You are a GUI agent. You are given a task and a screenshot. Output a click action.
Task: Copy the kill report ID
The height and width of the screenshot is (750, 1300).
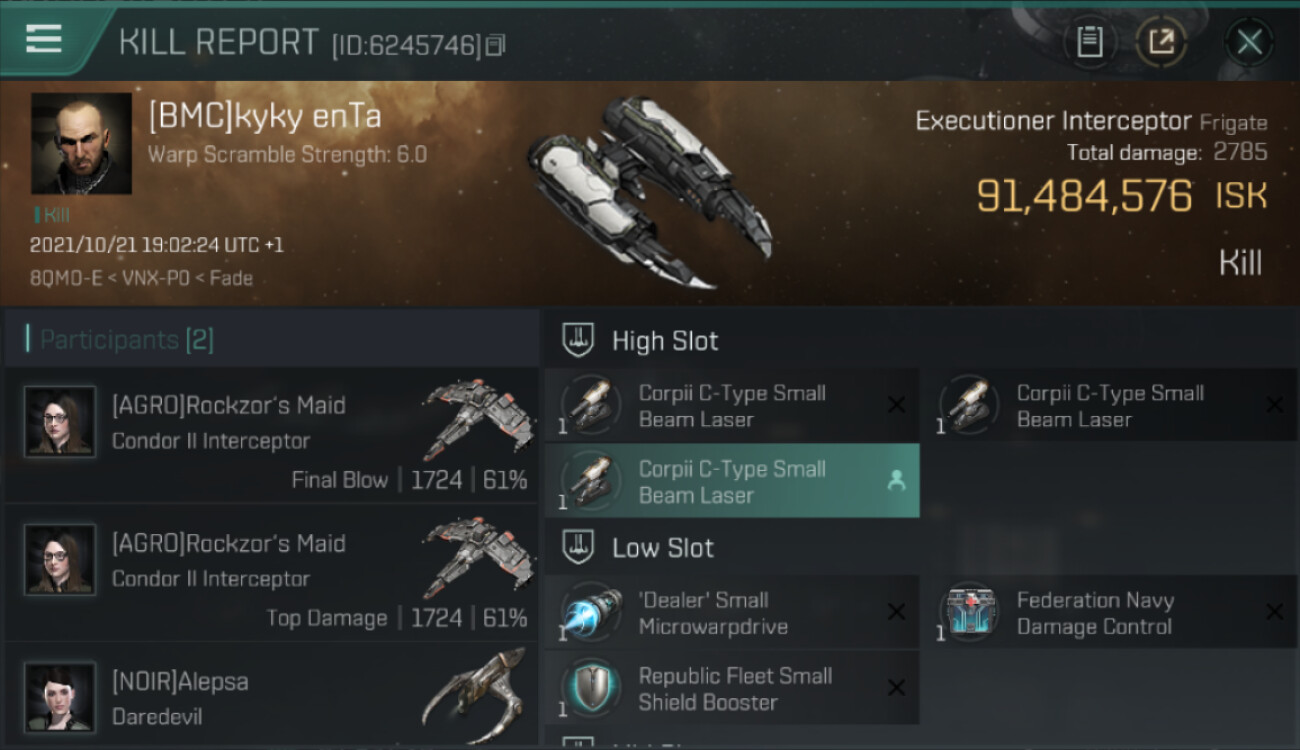(x=495, y=45)
